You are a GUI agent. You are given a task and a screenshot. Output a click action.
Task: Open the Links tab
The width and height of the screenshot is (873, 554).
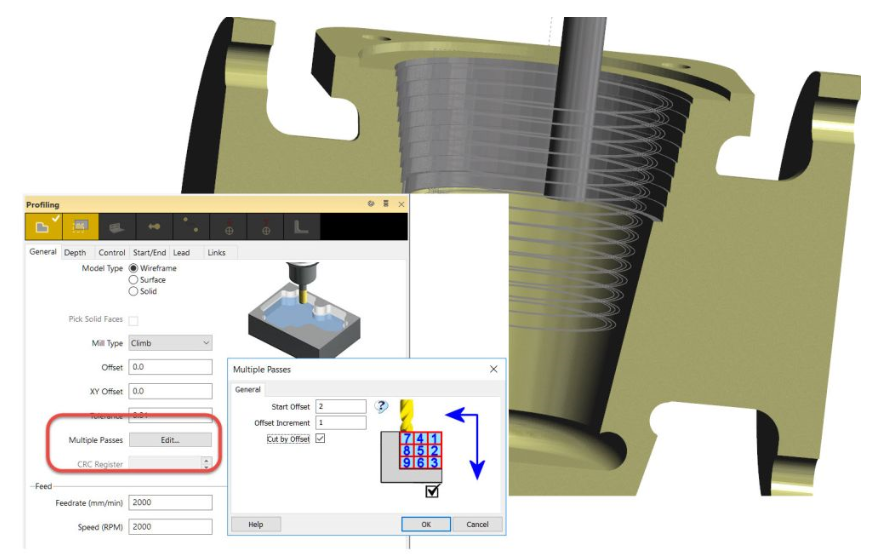(216, 253)
